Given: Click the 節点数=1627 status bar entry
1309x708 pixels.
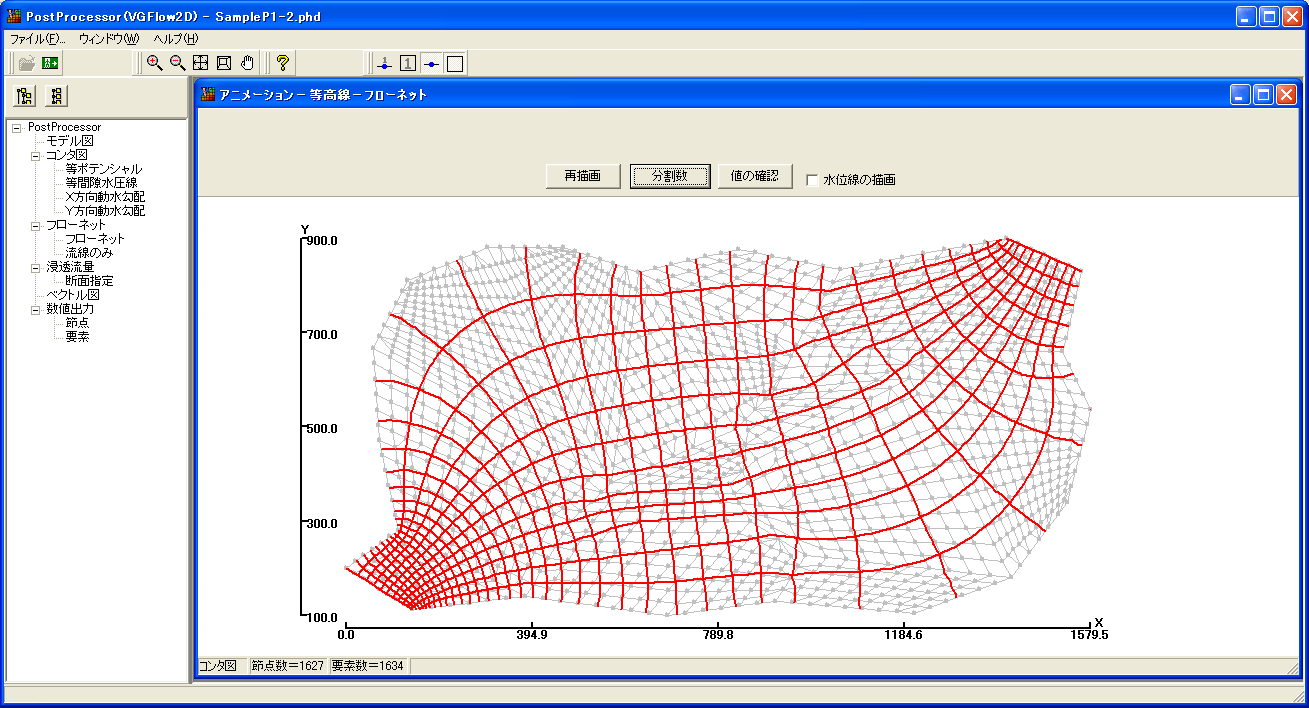Looking at the screenshot, I should pyautogui.click(x=287, y=666).
